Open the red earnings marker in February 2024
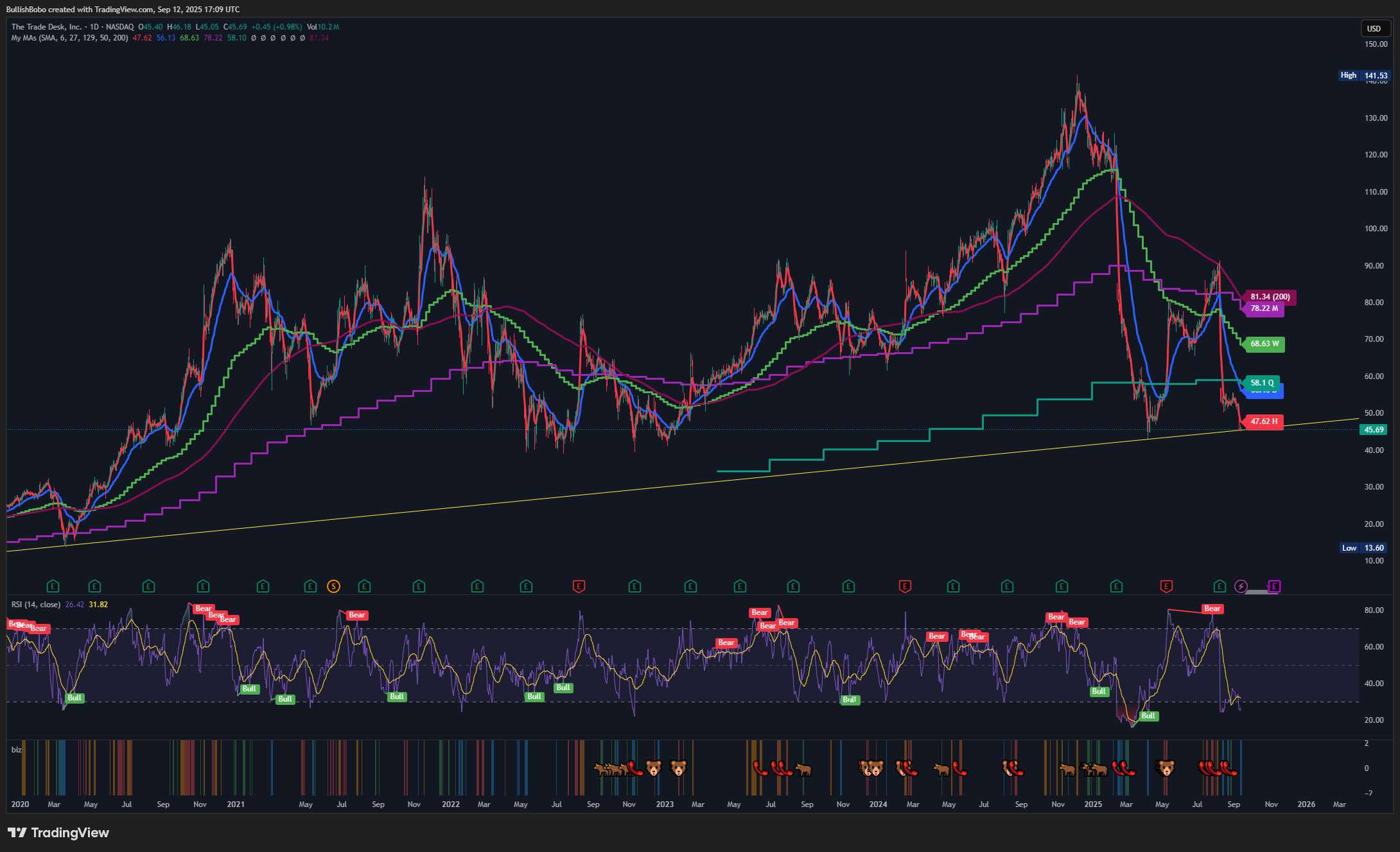Viewport: 1400px width, 852px height. coord(905,586)
